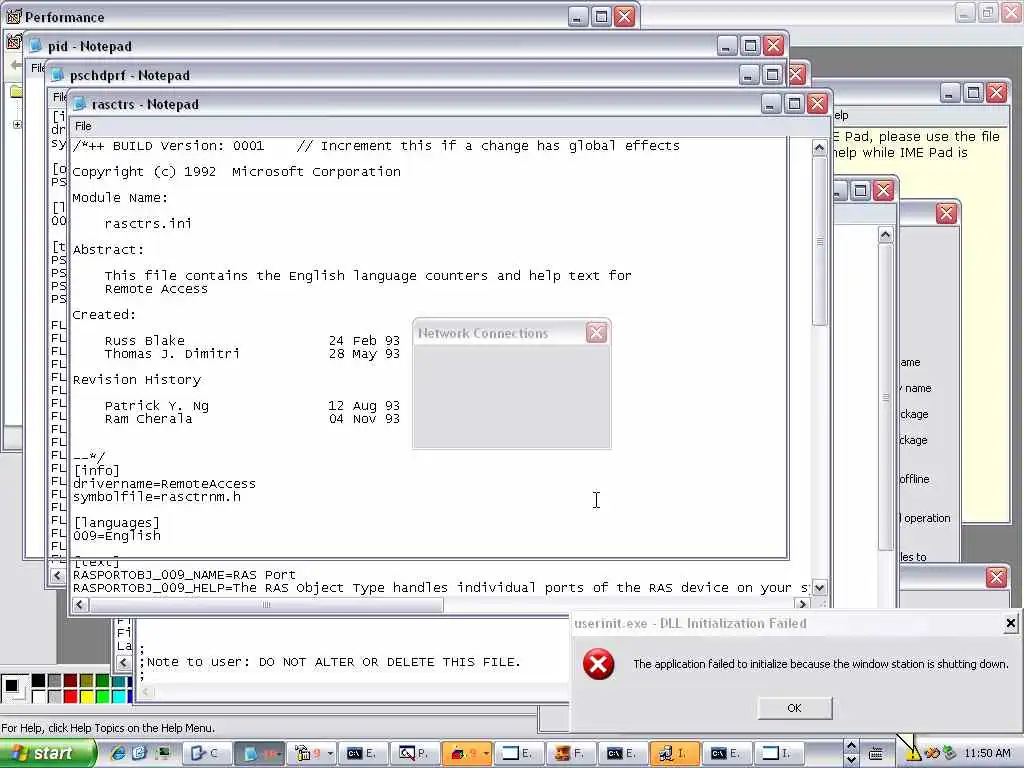Viewport: 1024px width, 768px height.
Task: Click 'Patrick Y. Ng' line in Notepad
Action: pos(157,406)
